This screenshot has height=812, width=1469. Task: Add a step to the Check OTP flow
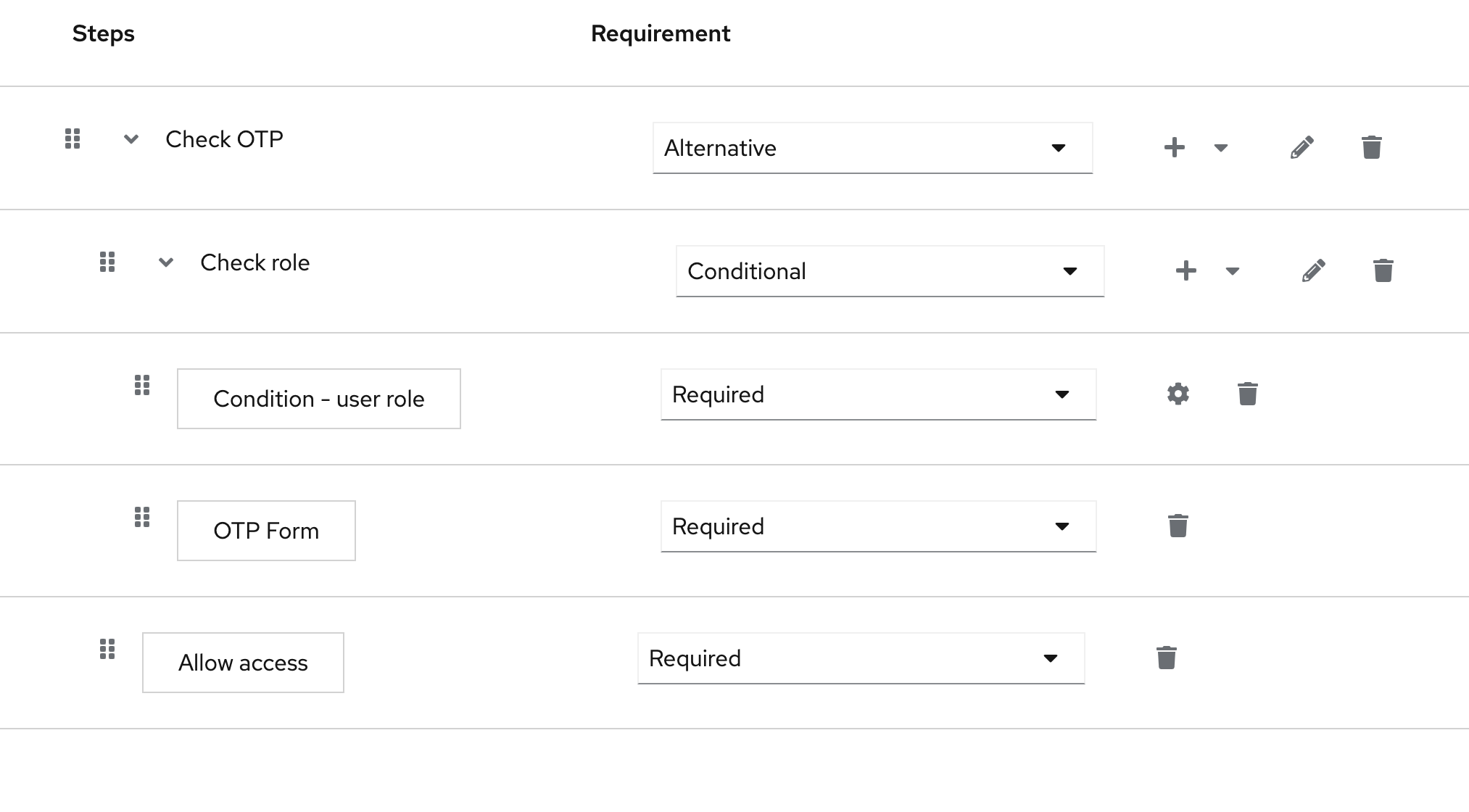click(x=1174, y=147)
